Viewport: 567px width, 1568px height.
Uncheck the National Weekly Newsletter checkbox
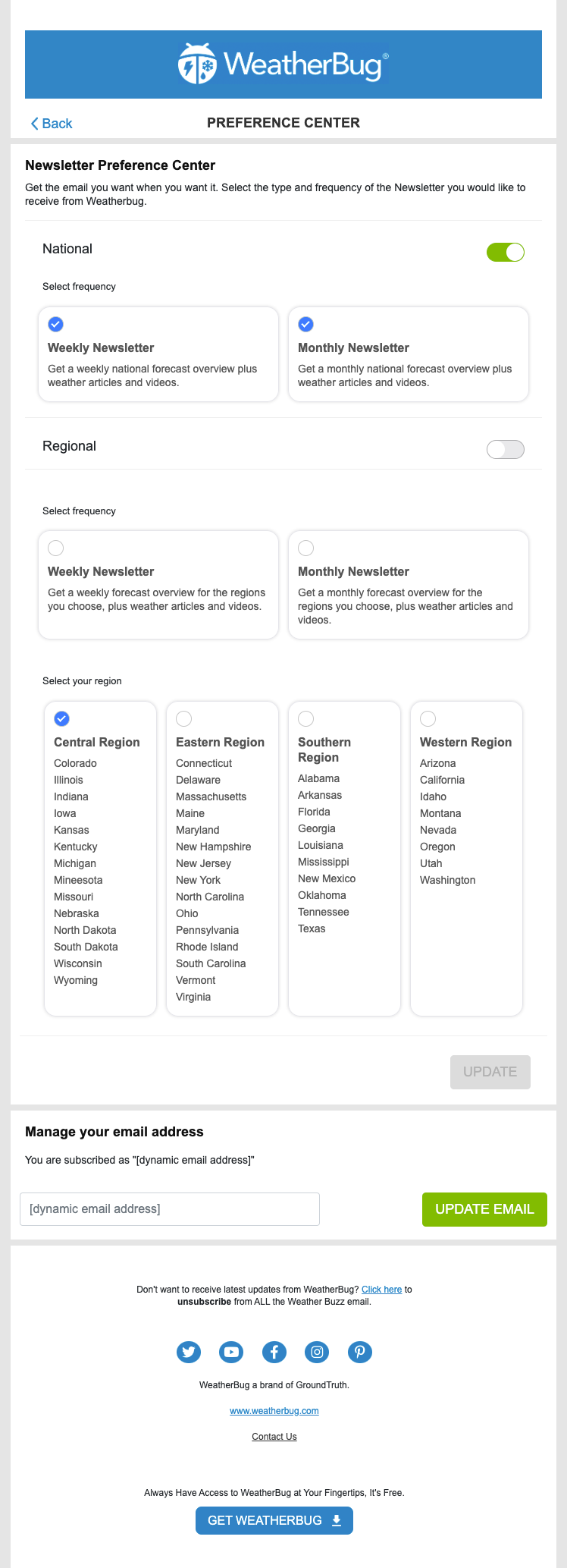(55, 325)
